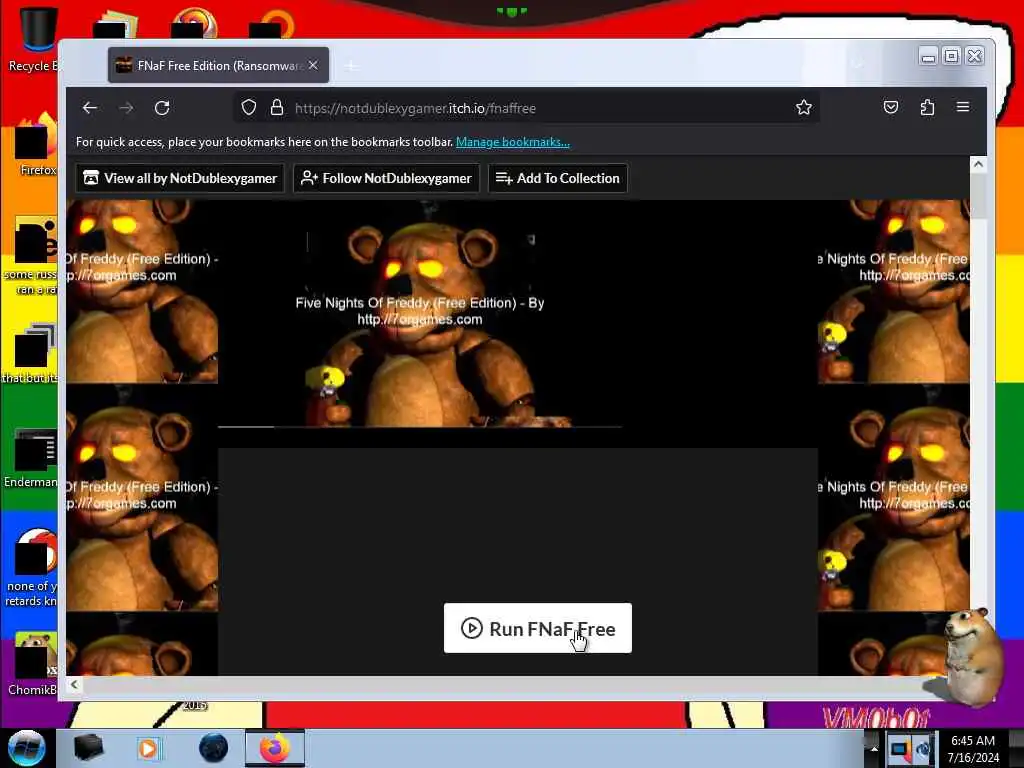The height and width of the screenshot is (768, 1024).
Task: Click Follow NotDublexygamer button
Action: pyautogui.click(x=387, y=178)
